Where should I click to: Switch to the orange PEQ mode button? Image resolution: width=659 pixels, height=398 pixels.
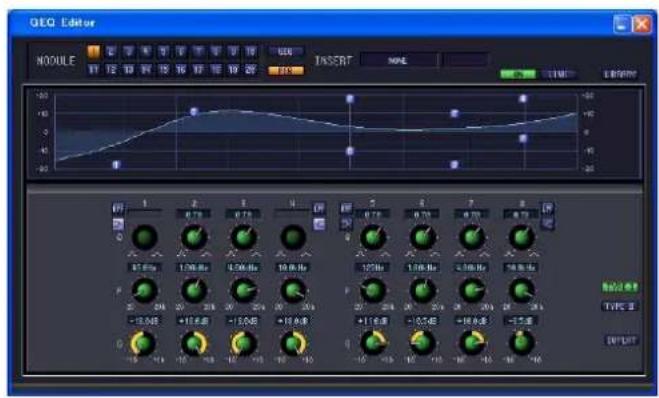pyautogui.click(x=286, y=71)
